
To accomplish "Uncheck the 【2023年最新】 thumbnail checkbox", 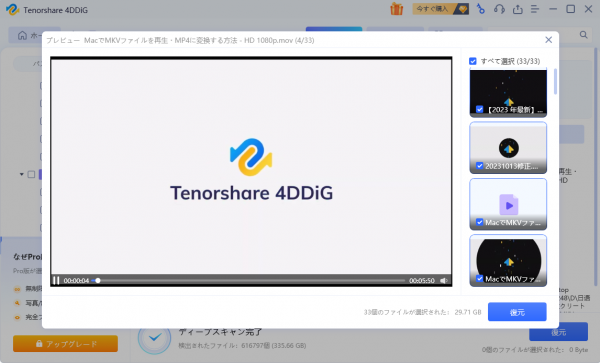I will (479, 109).
